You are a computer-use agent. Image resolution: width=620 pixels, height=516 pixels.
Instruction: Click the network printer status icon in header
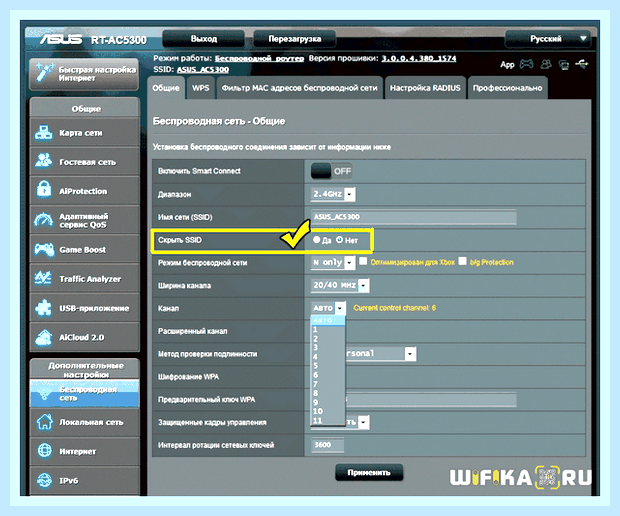(x=564, y=64)
